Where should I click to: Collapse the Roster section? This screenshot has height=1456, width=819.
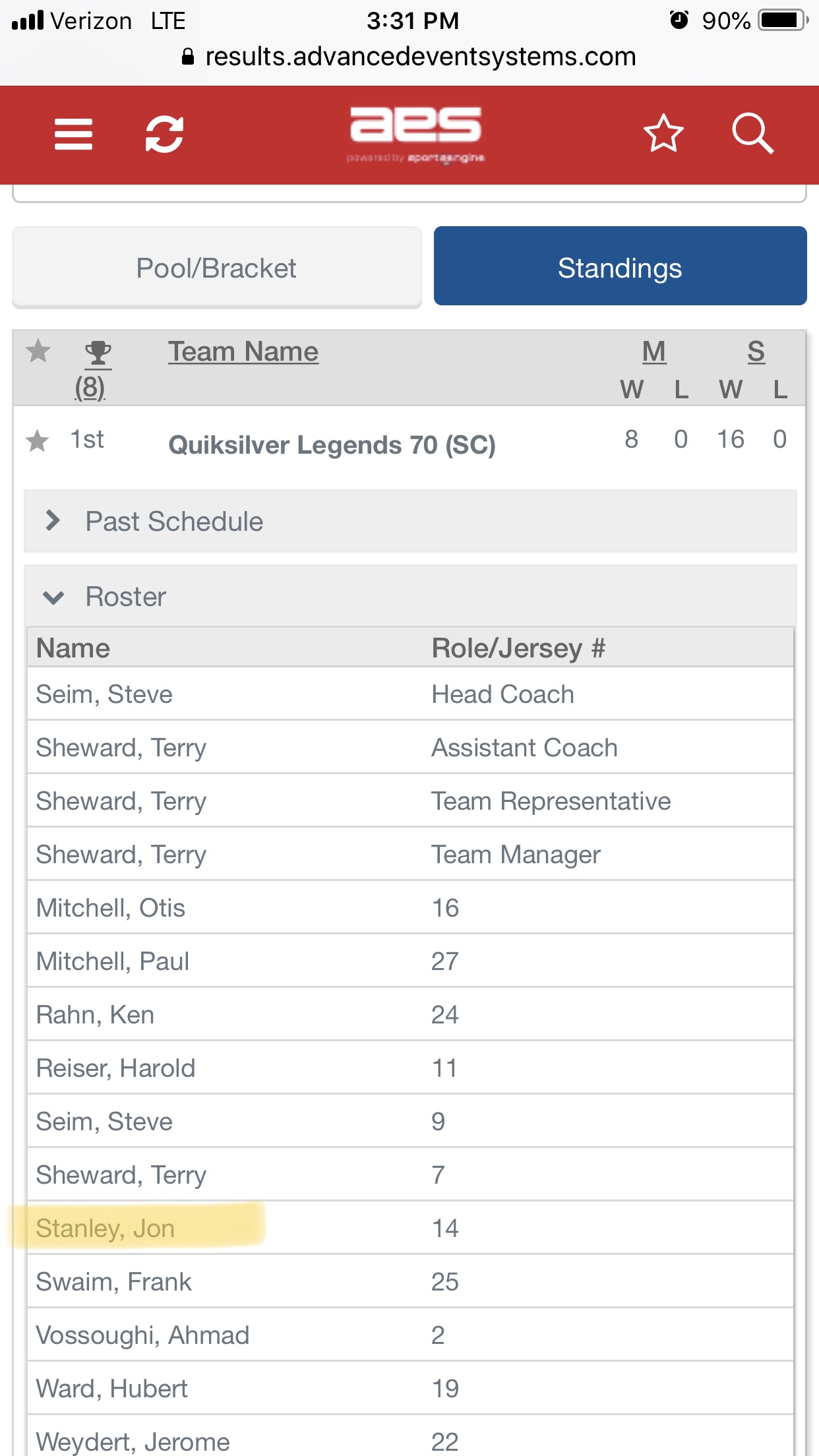click(x=125, y=597)
